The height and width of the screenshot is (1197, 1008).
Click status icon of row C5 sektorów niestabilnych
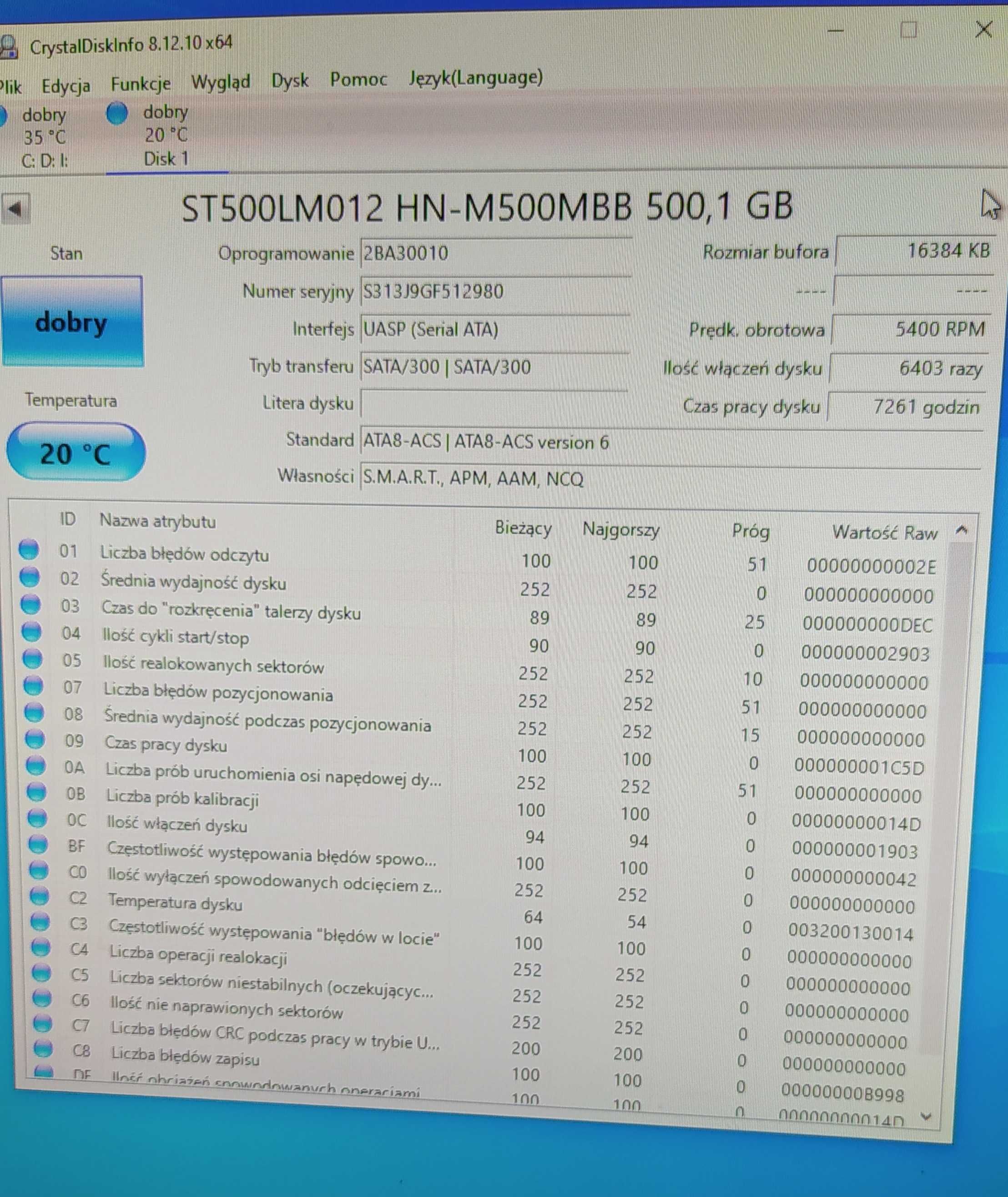(x=41, y=973)
